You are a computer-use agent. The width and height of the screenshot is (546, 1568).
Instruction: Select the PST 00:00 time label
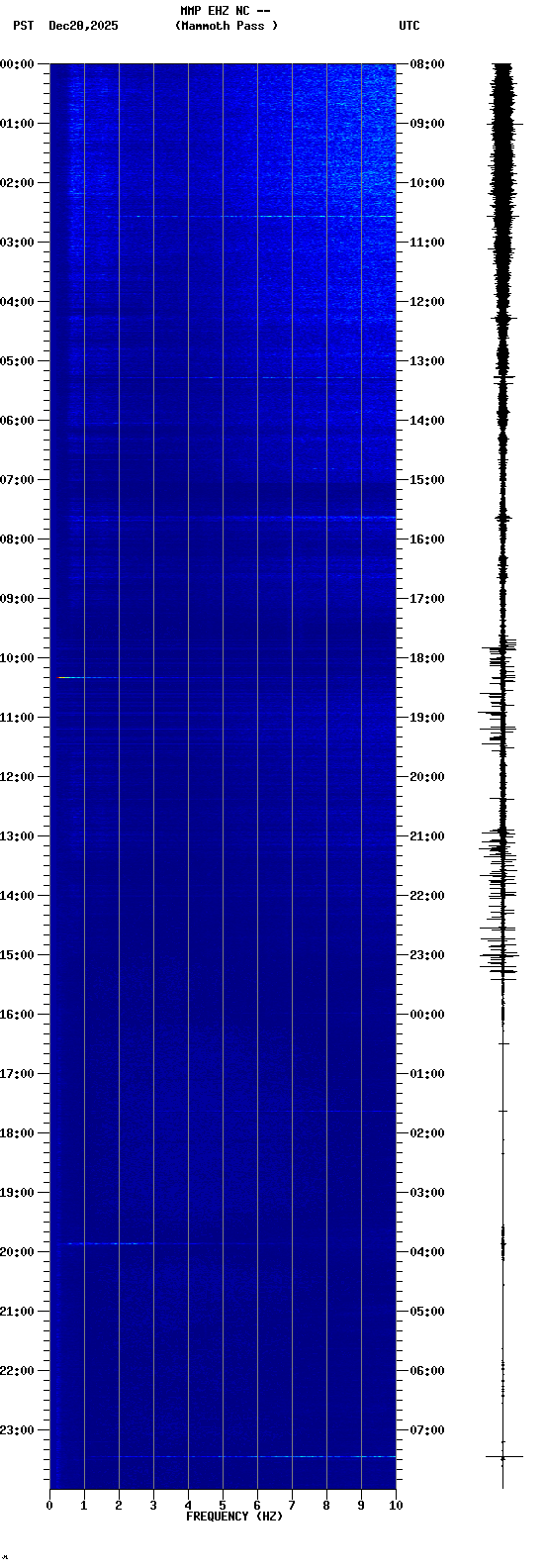pos(17,63)
